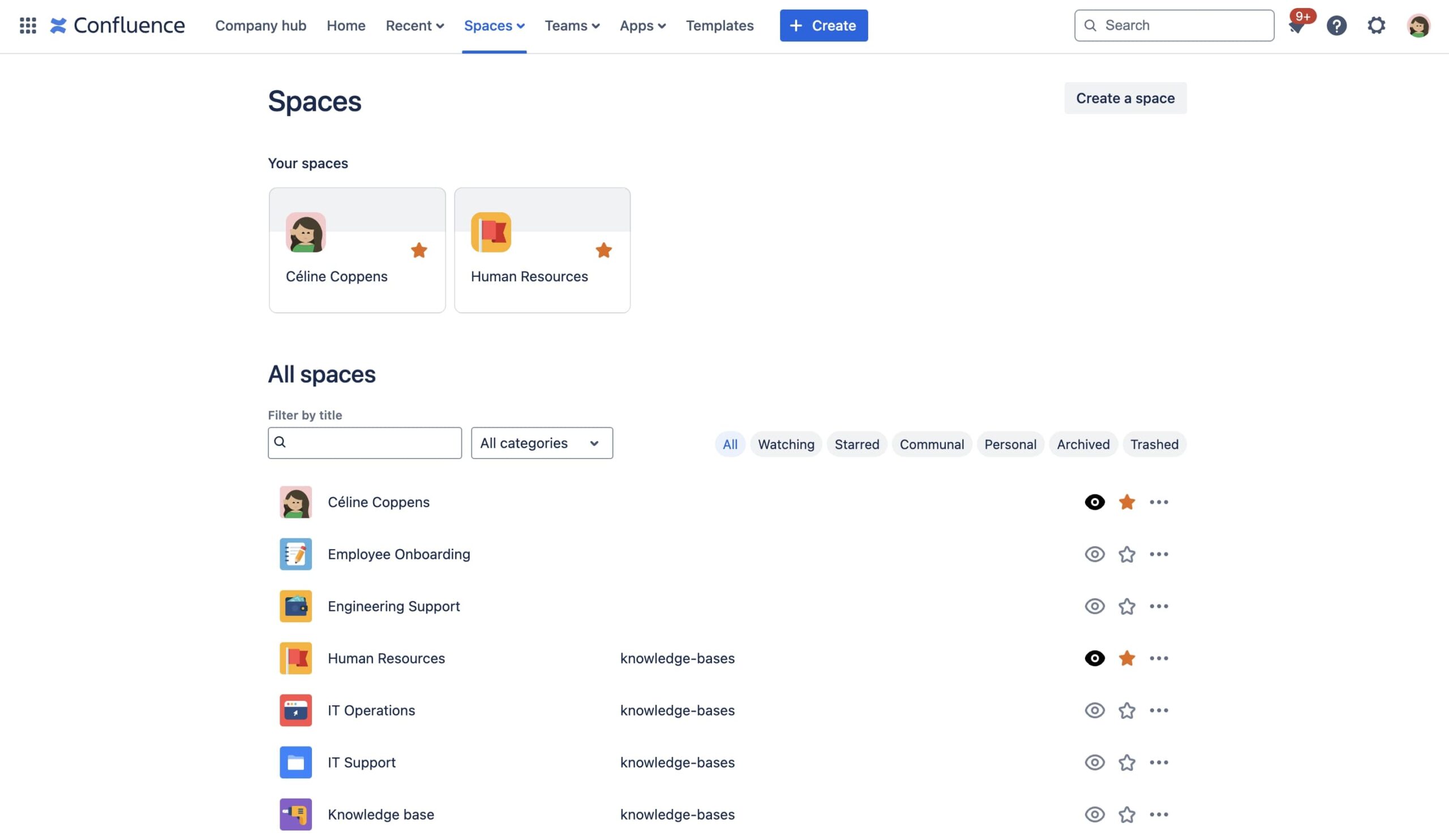Click the Confluence logo

click(117, 25)
